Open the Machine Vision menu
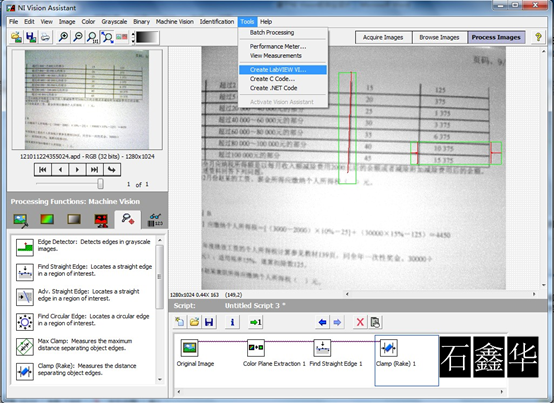The image size is (554, 403). pyautogui.click(x=175, y=22)
